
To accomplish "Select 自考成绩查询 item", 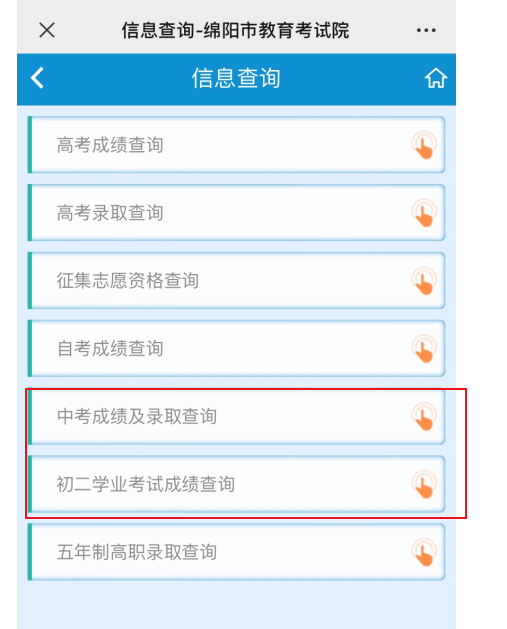I will pos(236,348).
